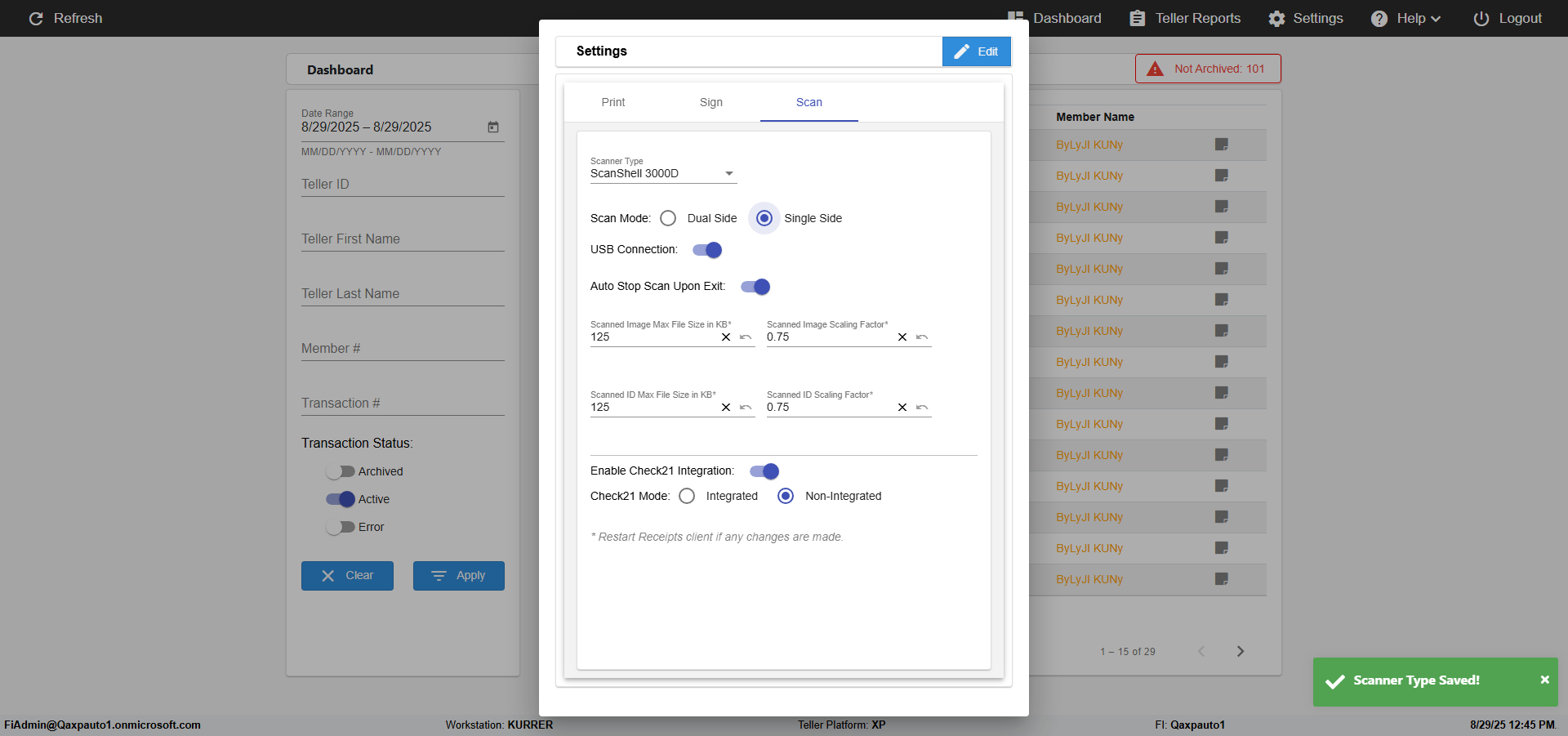Select Non-Integrated Check21 mode
This screenshot has height=736, width=1568.
[x=786, y=496]
